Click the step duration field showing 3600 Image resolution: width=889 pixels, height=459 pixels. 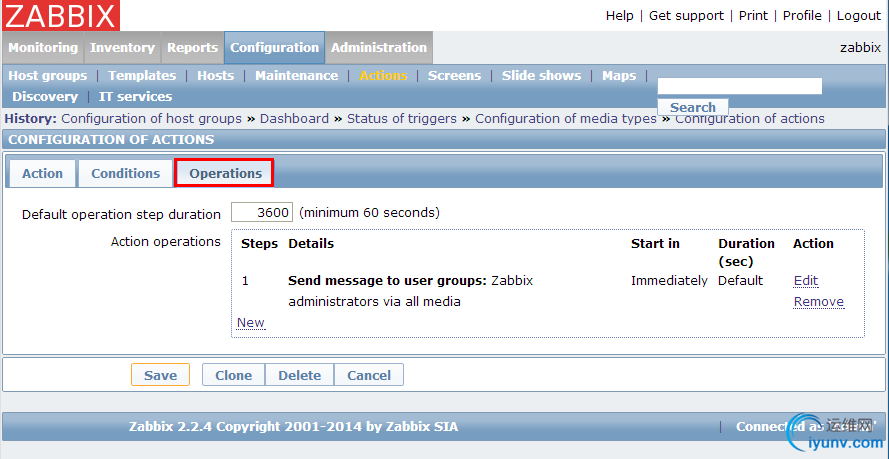262,213
